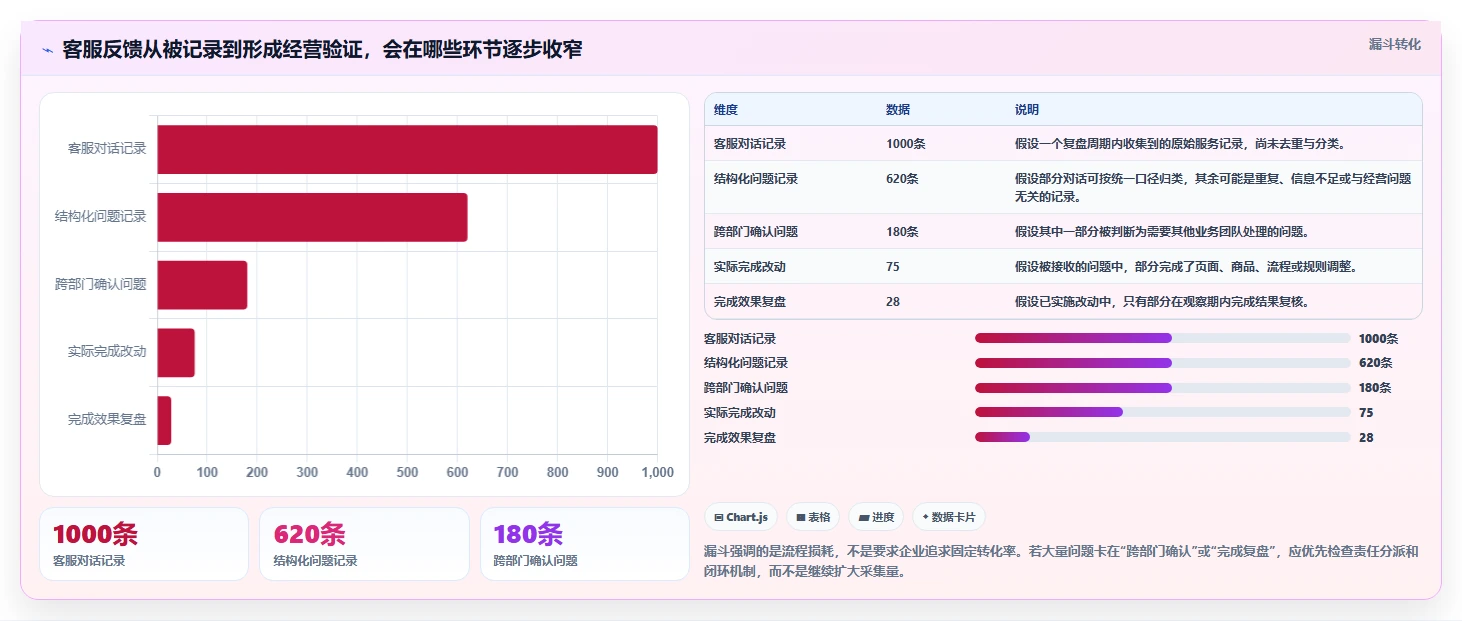Click the 完成效果复盘 progress bar
Viewport: 1462px width, 621px height.
(1162, 437)
